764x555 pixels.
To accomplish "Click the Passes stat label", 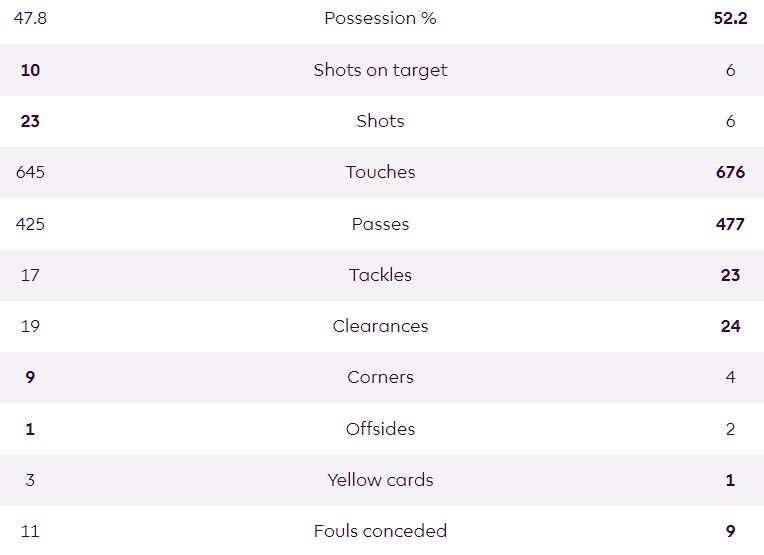I will click(x=380, y=224).
